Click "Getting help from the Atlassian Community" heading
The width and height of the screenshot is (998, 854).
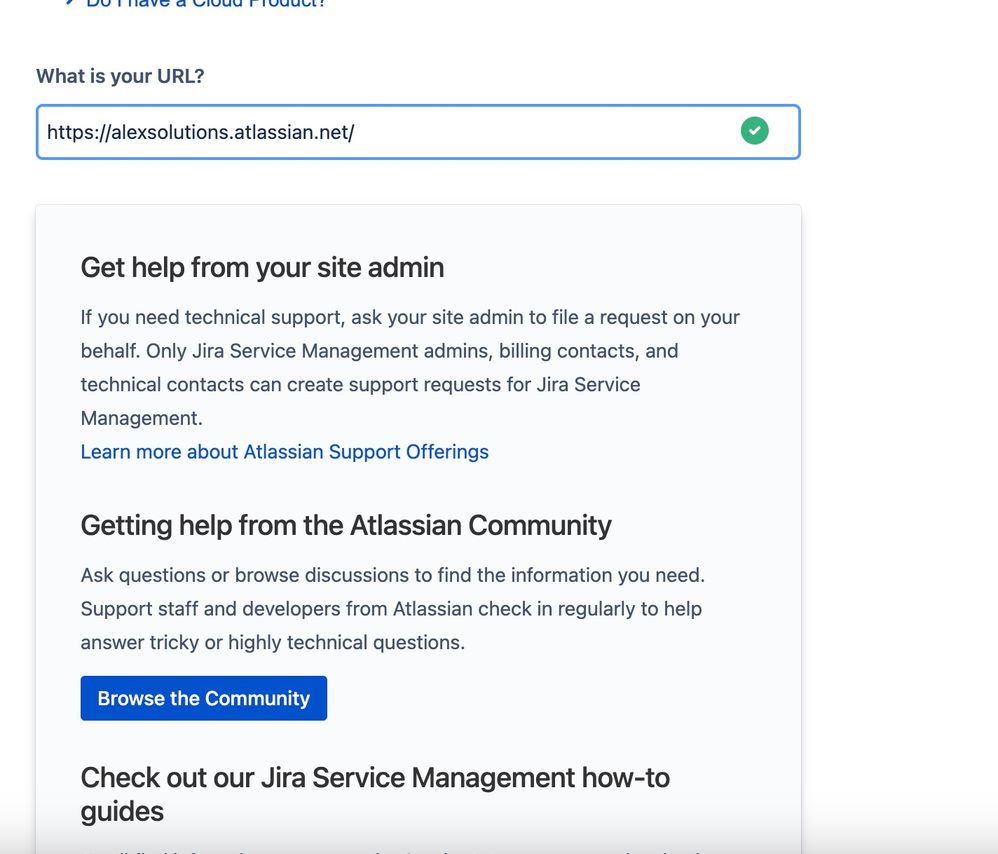click(x=346, y=526)
